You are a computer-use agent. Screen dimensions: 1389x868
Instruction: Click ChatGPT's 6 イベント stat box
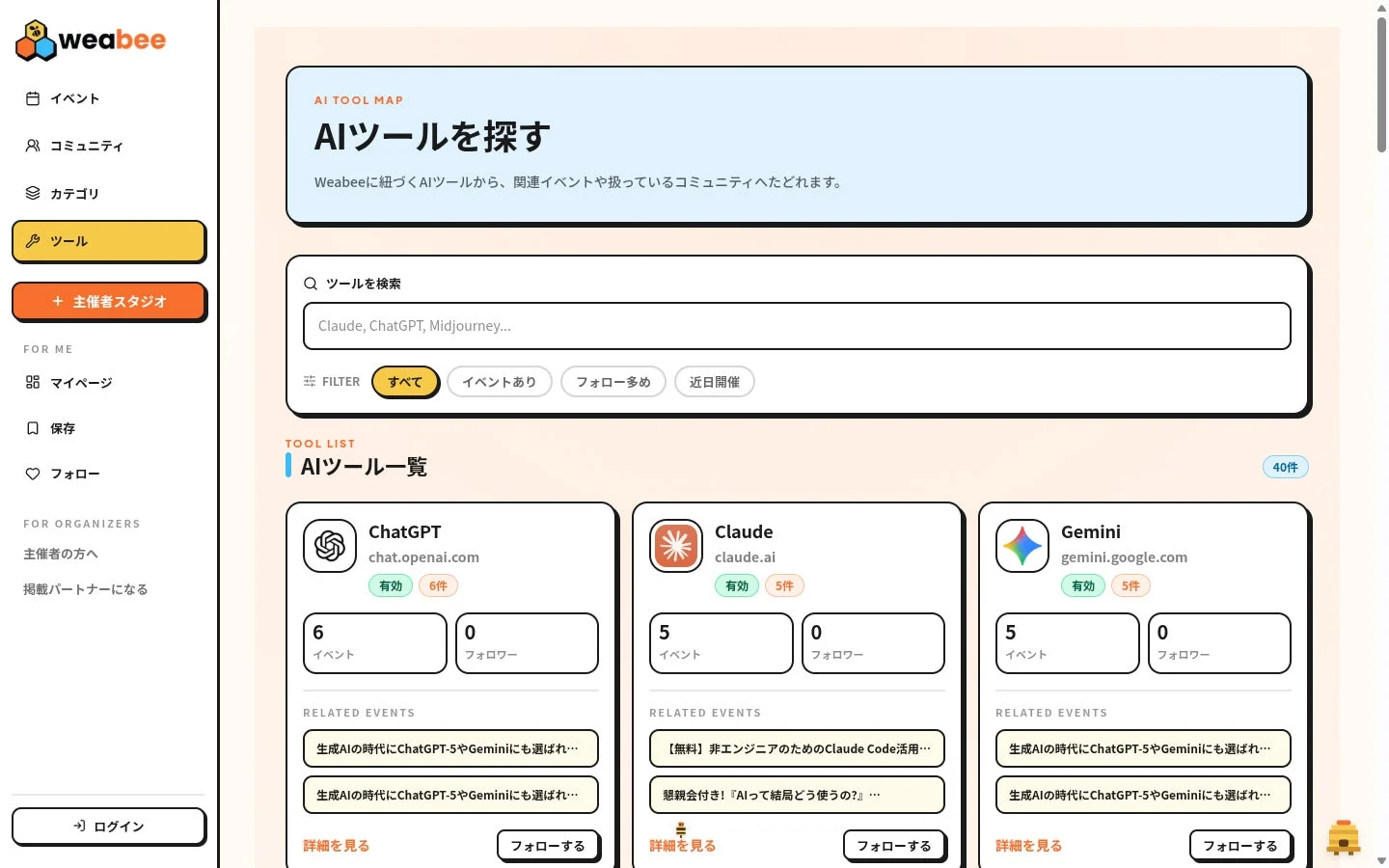pos(374,642)
